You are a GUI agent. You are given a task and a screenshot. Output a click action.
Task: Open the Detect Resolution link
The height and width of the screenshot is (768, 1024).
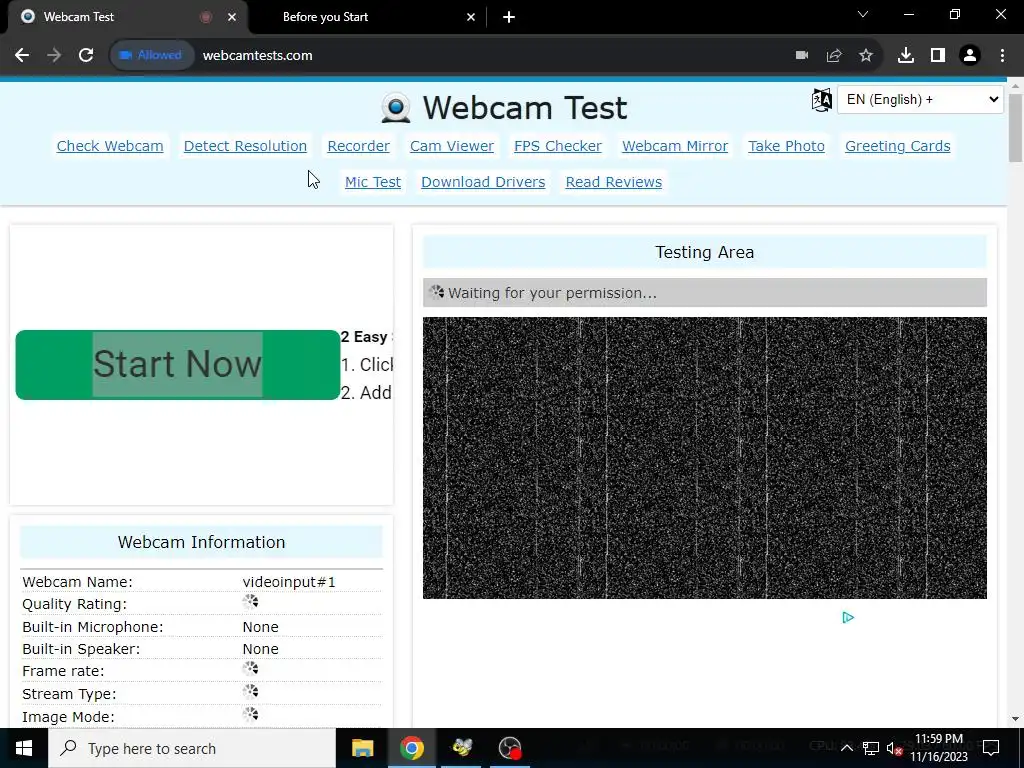245,146
